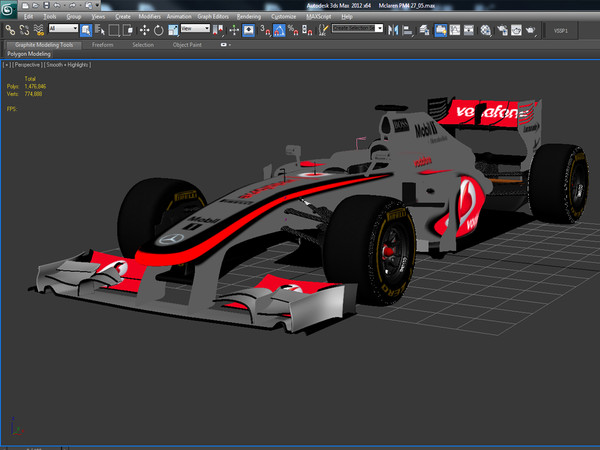Open the Material Editor icon
This screenshot has height=450, width=600.
click(x=486, y=30)
